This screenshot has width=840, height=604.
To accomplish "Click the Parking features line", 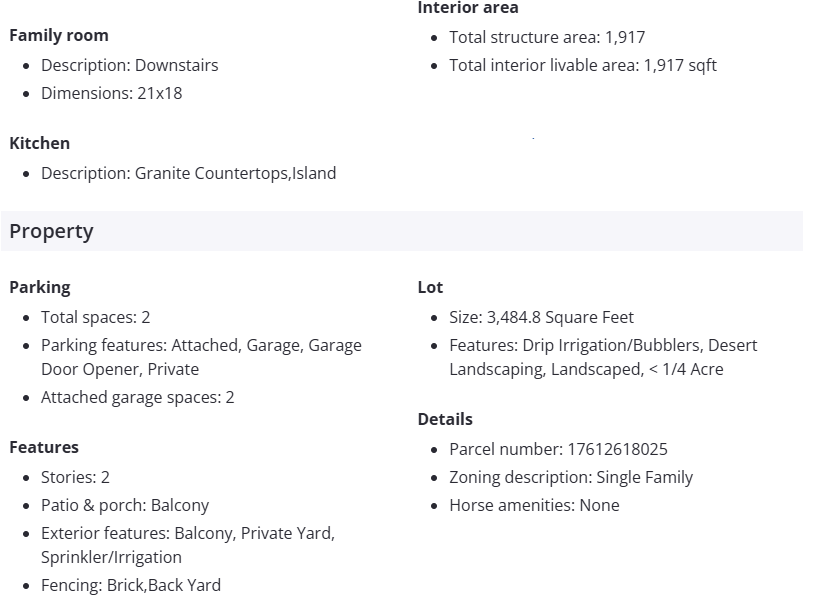I will tap(201, 345).
